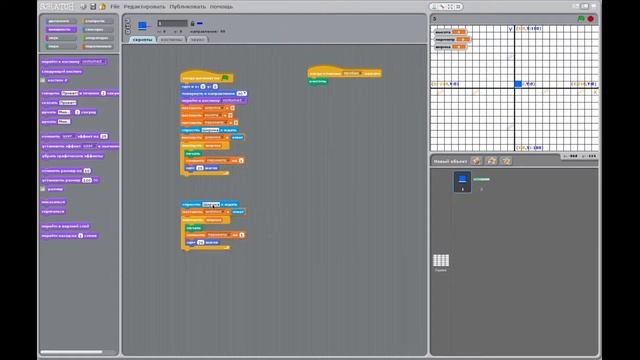
Task: Switch to small stage view mode
Action: (576, 6)
